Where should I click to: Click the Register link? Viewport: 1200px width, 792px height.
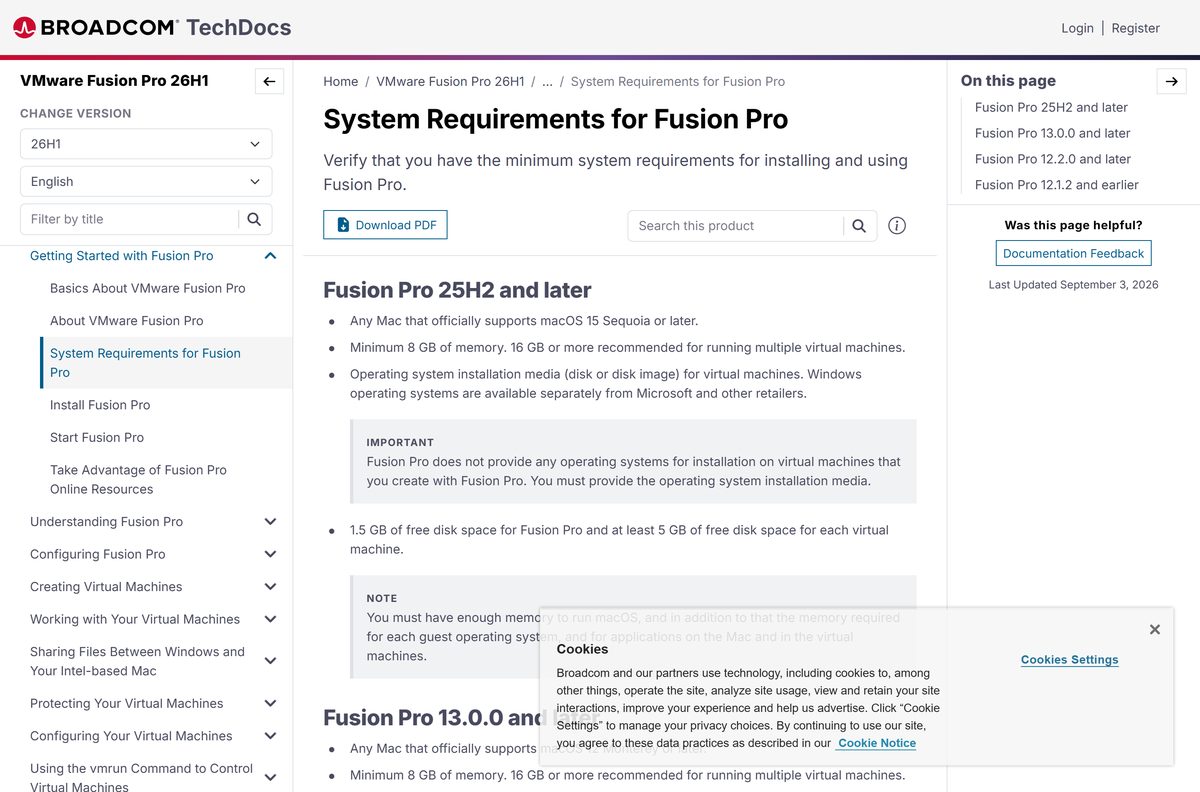[1136, 28]
